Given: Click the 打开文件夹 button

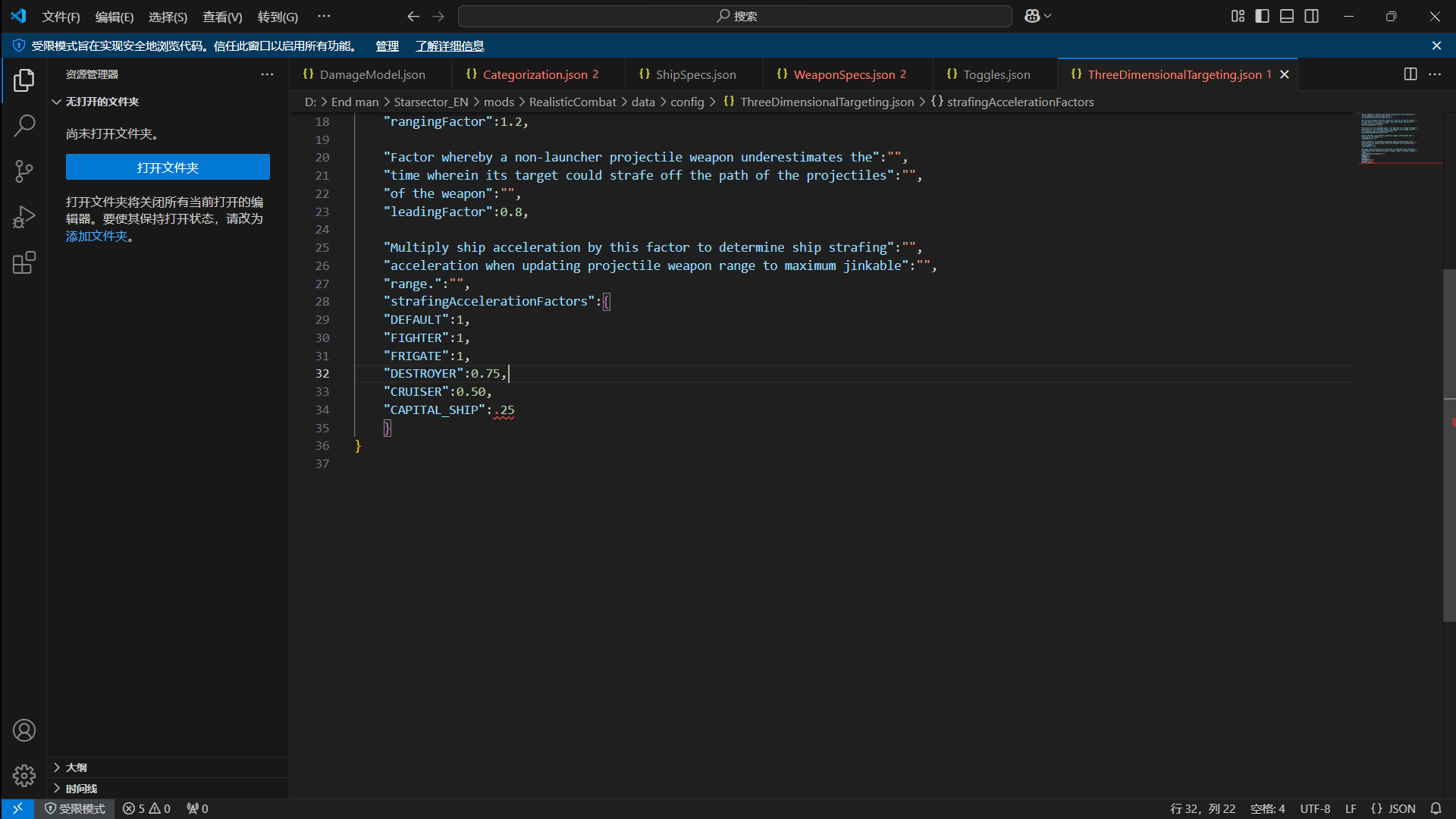Looking at the screenshot, I should pyautogui.click(x=168, y=168).
